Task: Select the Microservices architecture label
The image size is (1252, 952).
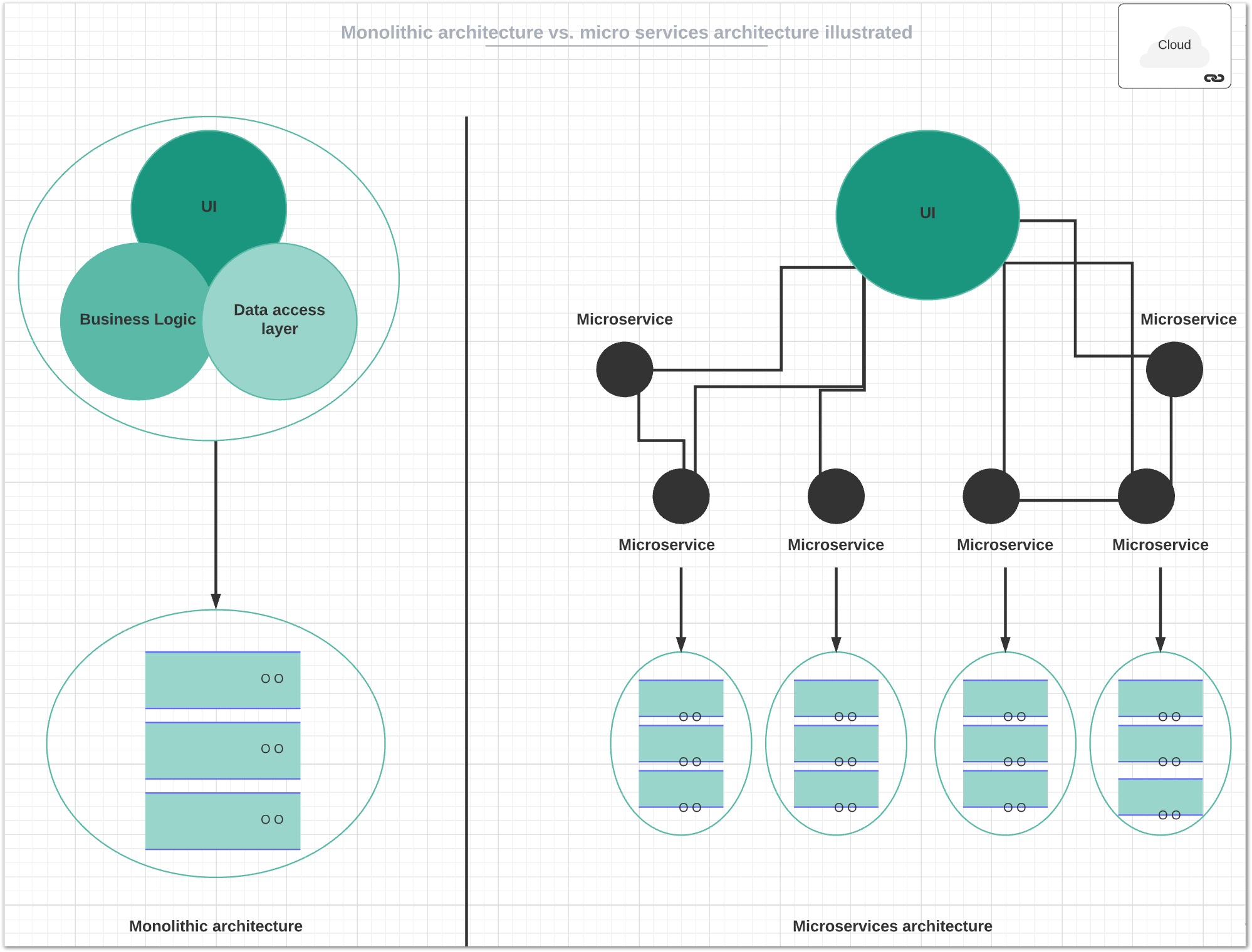Action: (892, 926)
